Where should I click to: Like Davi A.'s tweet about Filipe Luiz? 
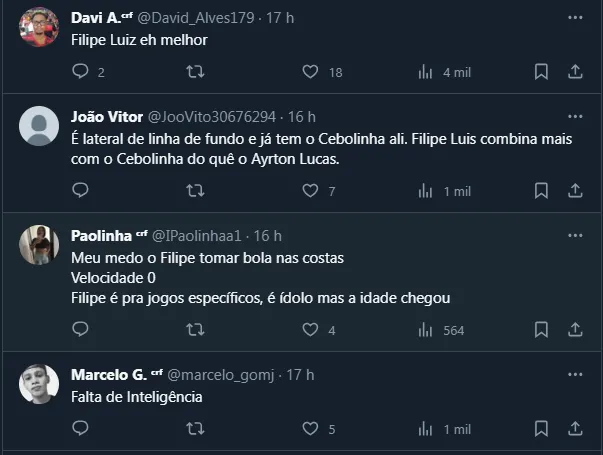[310, 72]
